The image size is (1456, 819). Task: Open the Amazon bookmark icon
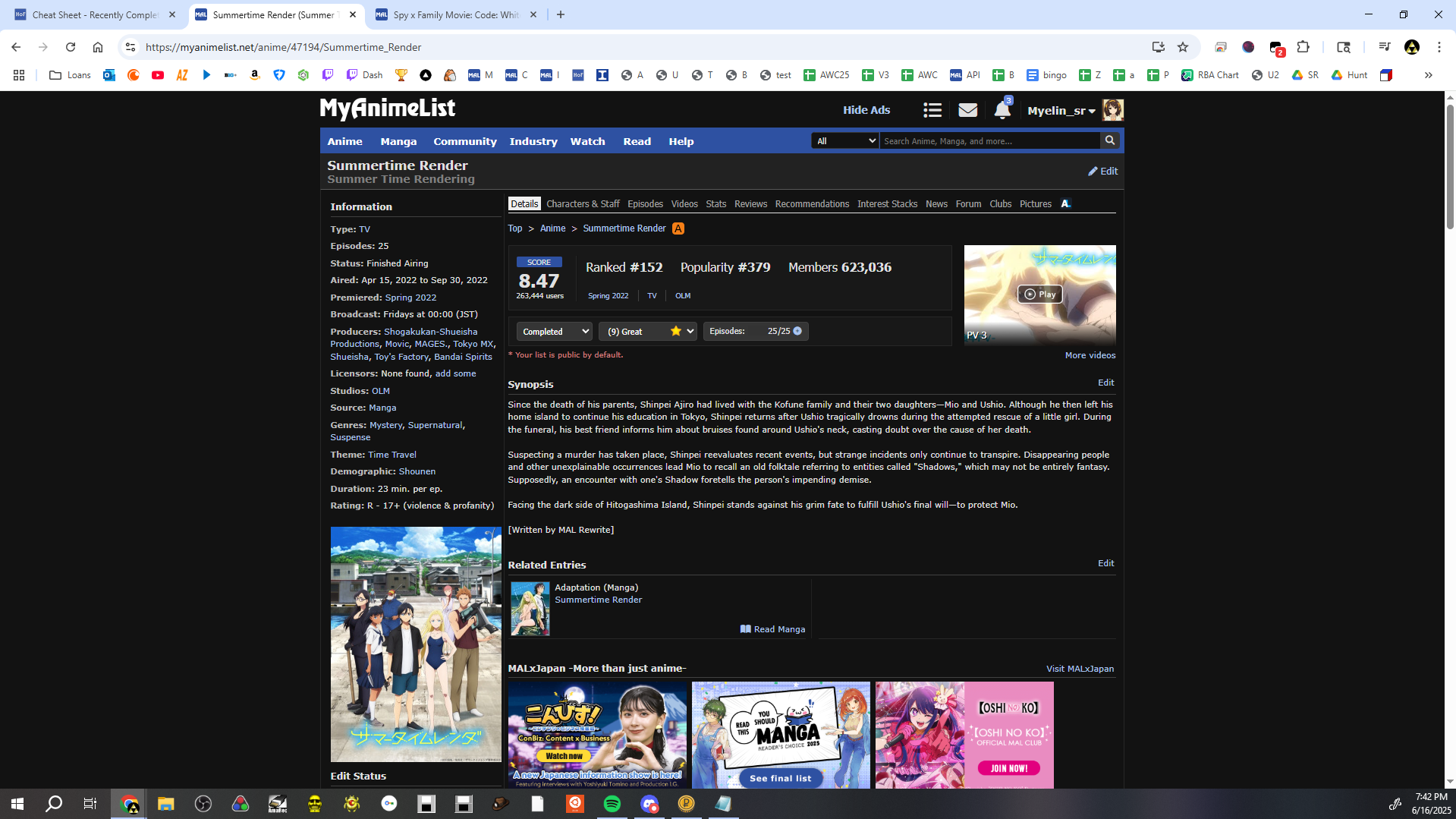(255, 75)
